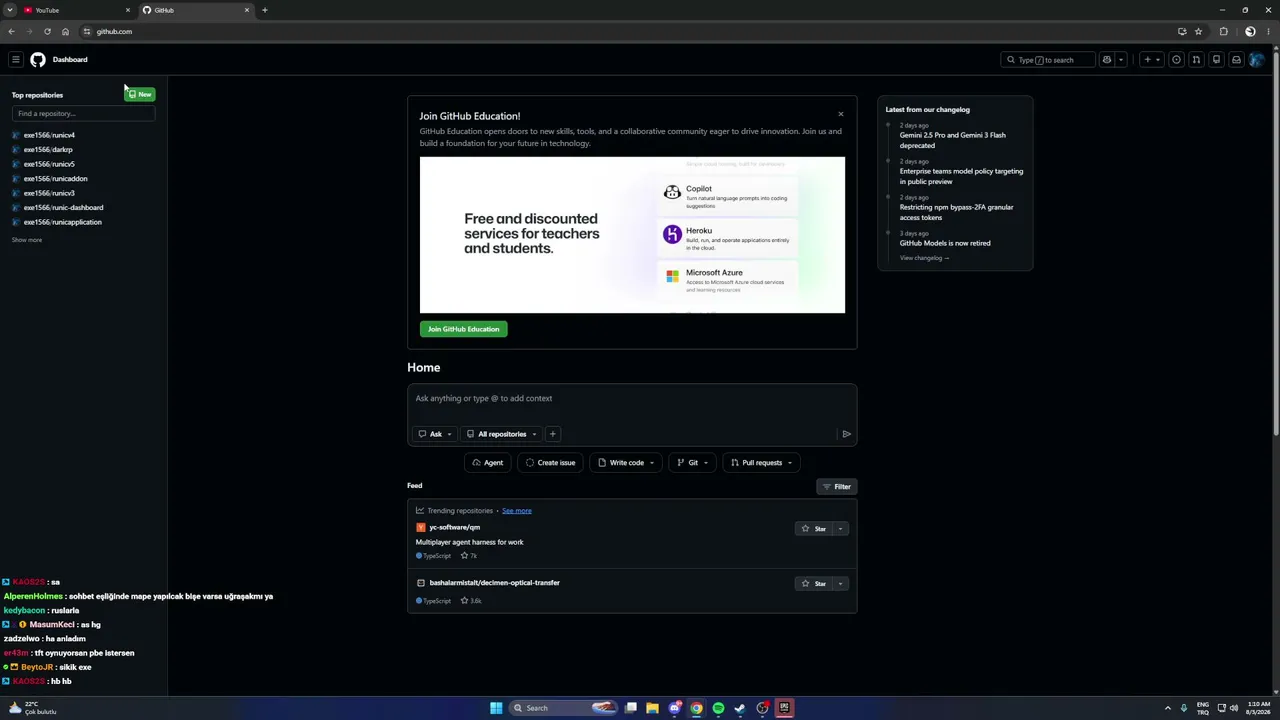Screen dimensions: 1280x720
Task: Click the green New repository button
Action: pos(140,94)
